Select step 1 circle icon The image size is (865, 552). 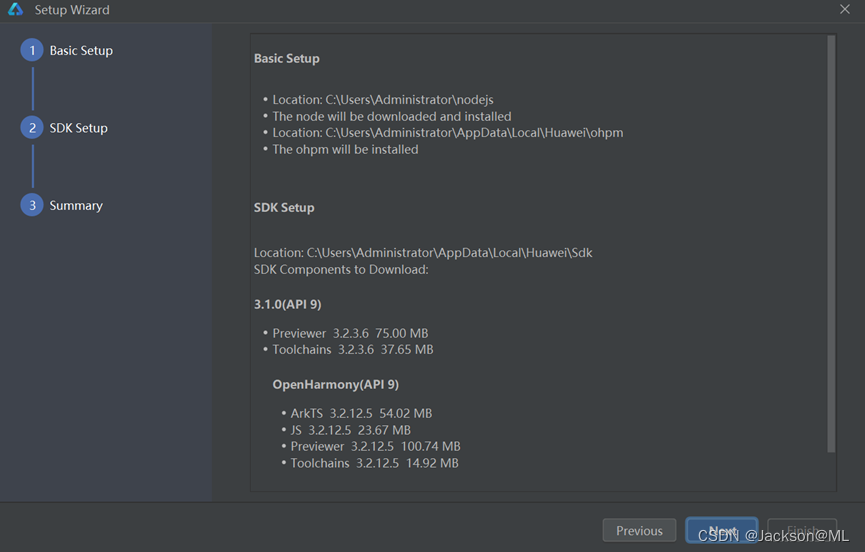tap(32, 50)
